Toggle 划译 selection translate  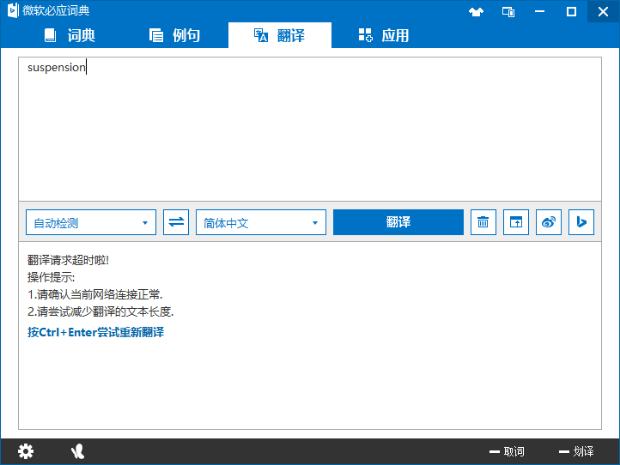point(576,451)
